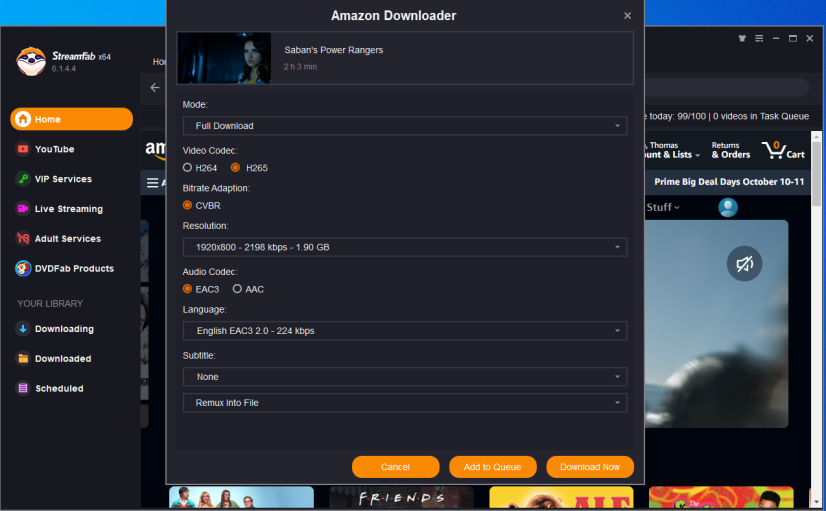Click the StreamFab sloth logo
The height and width of the screenshot is (511, 826).
31,62
